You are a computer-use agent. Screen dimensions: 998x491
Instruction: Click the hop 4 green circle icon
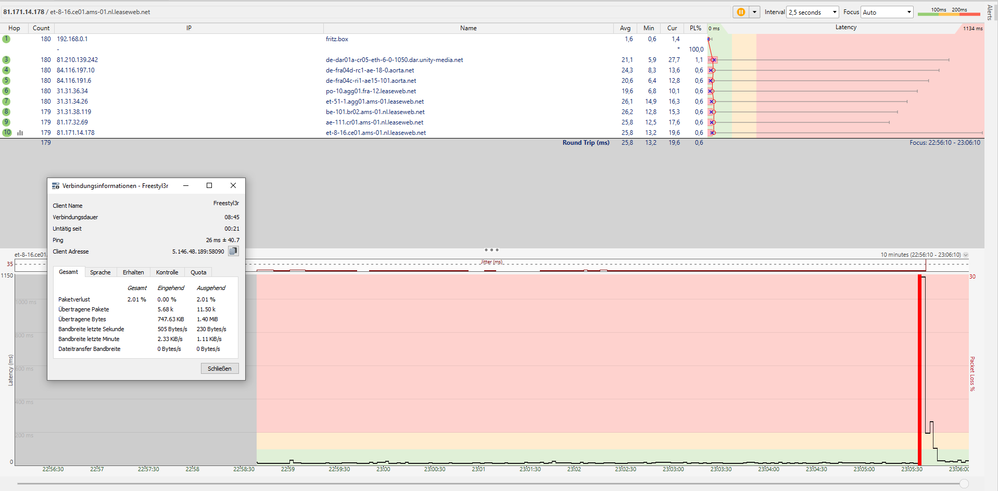tap(6, 70)
